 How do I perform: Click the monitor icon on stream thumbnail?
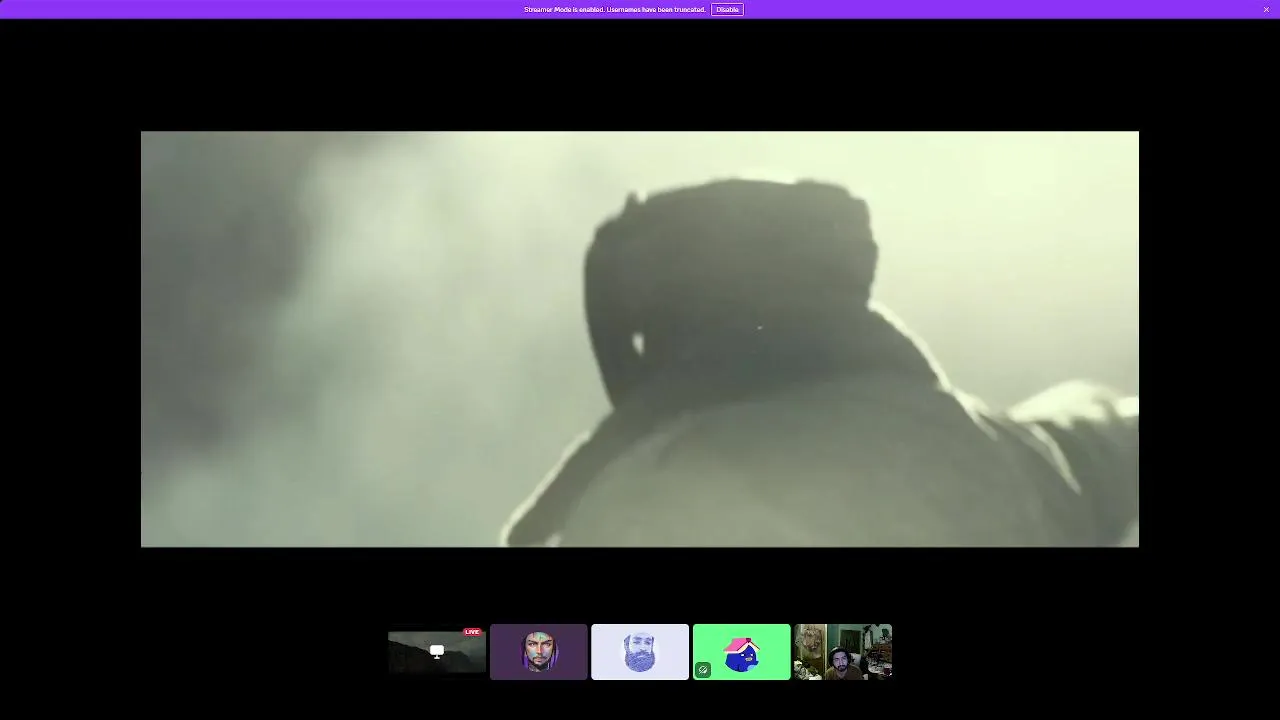point(437,652)
